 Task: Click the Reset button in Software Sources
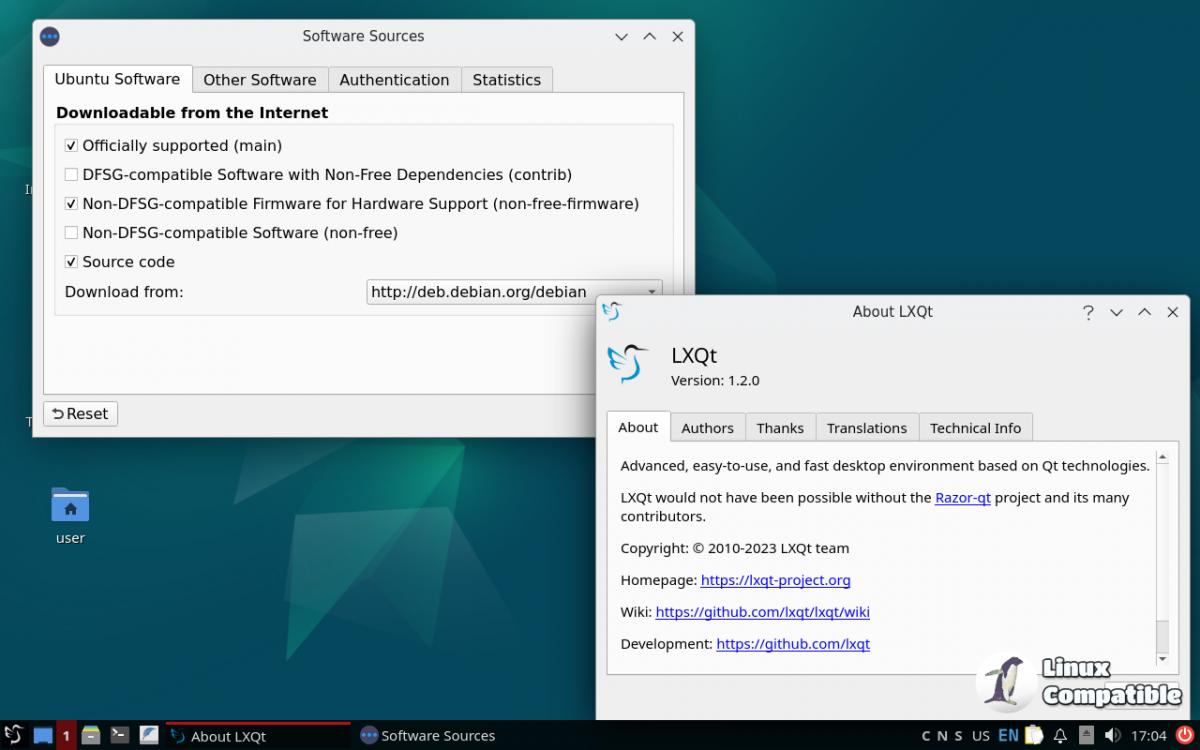(80, 414)
